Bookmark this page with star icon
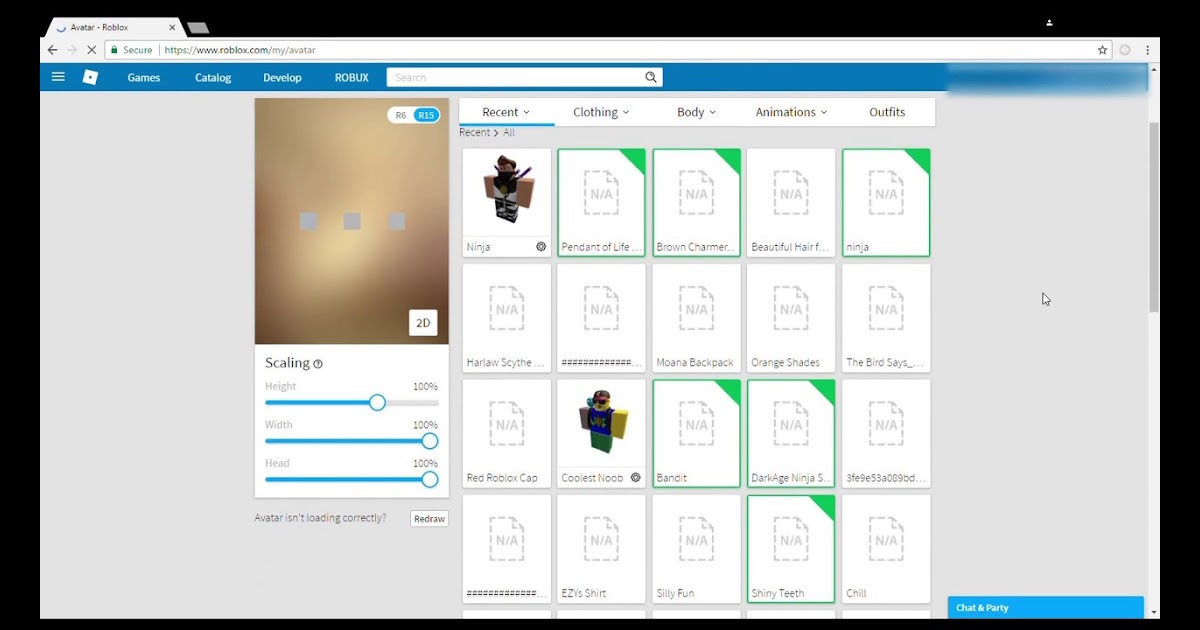Viewport: 1200px width, 630px height. (1102, 49)
